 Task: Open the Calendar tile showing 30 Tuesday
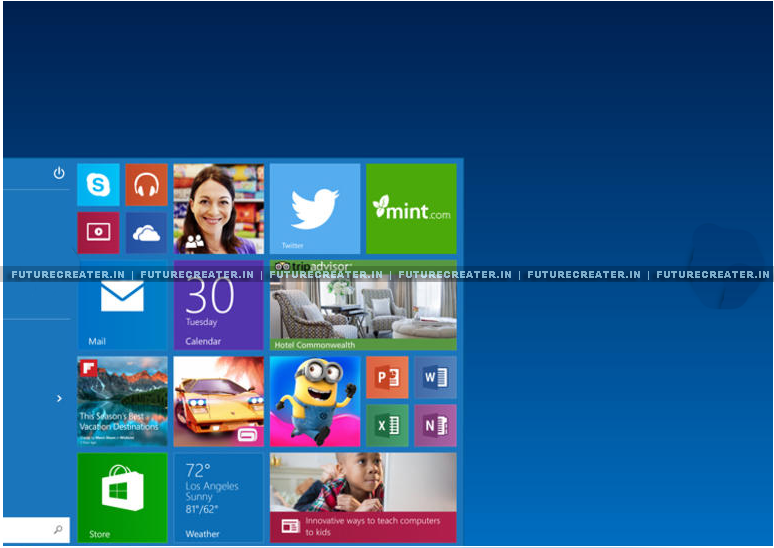pos(219,305)
